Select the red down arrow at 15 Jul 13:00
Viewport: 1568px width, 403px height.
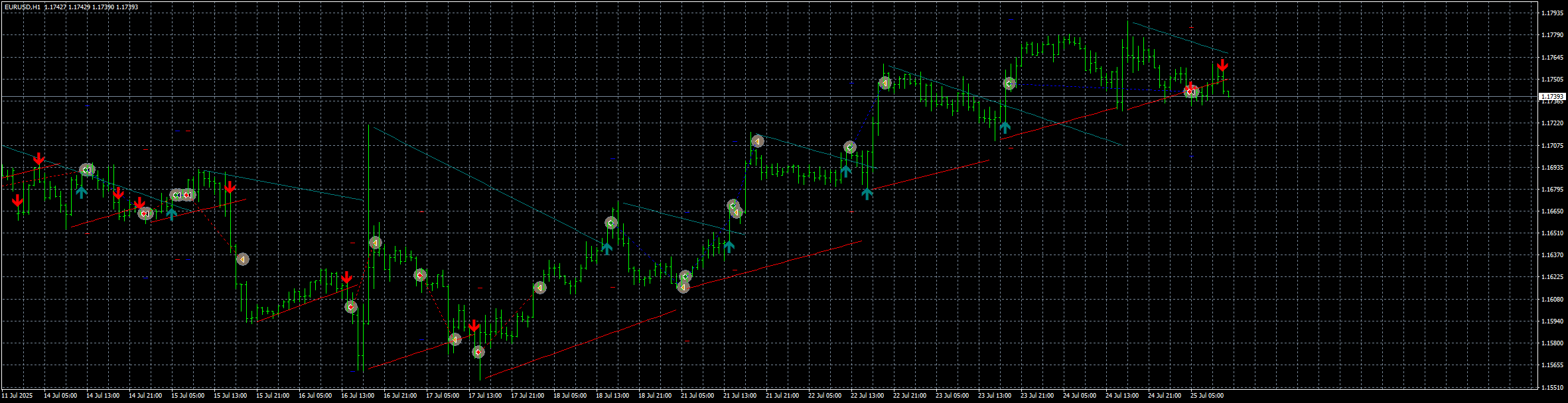[x=230, y=188]
